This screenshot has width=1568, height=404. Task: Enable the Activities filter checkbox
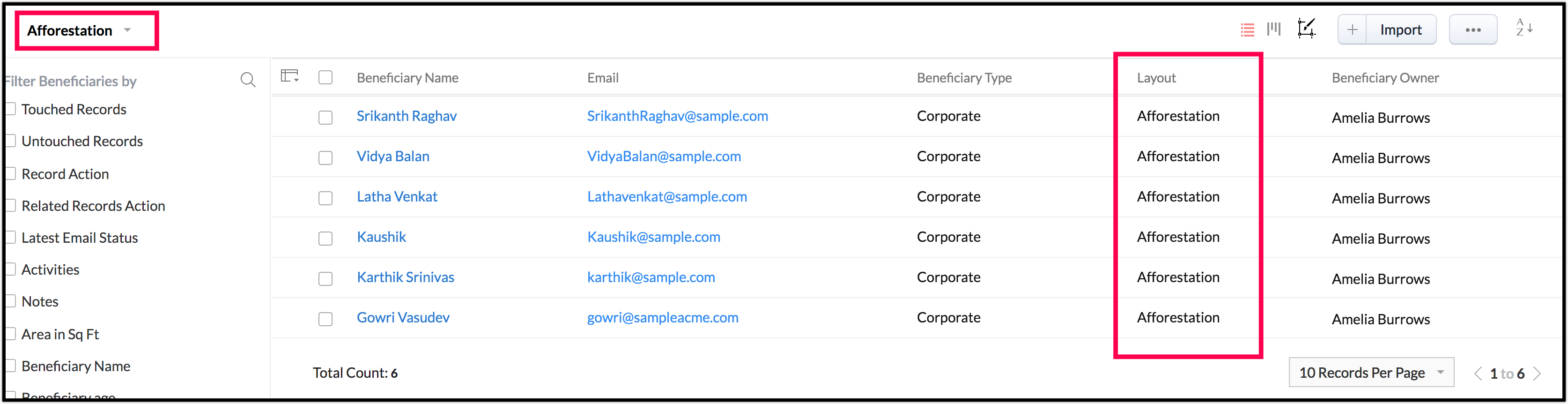coord(10,269)
